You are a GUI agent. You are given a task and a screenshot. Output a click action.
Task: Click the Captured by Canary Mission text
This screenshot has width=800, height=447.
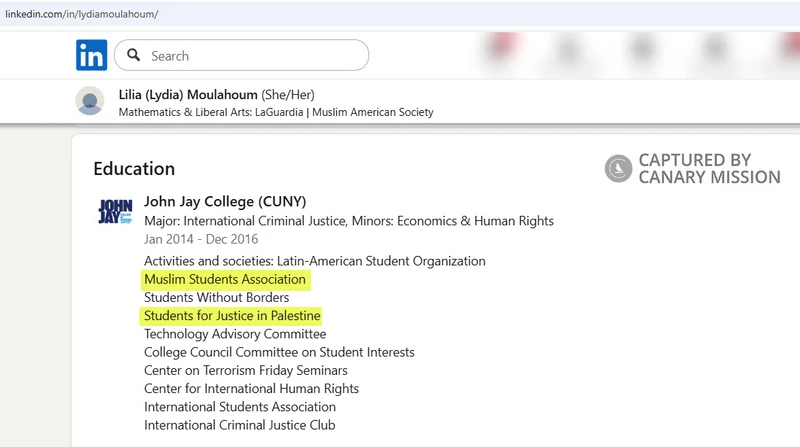click(x=708, y=168)
